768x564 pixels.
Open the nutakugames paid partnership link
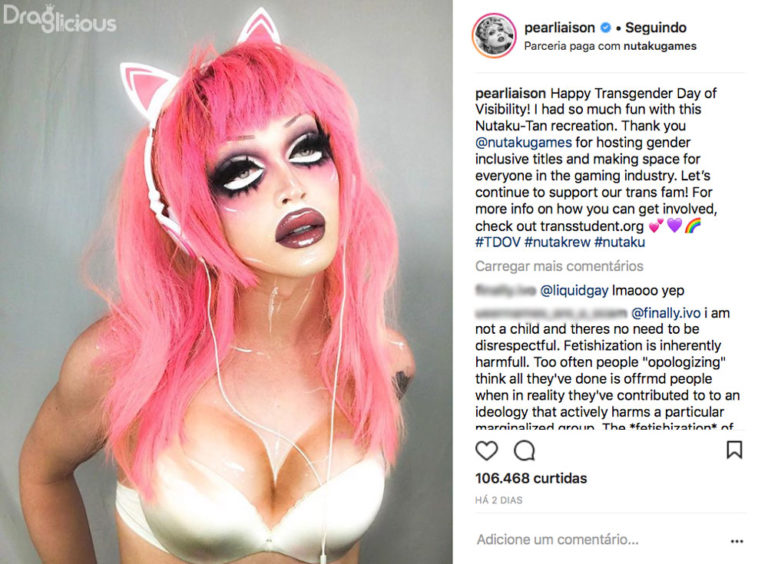click(x=660, y=46)
